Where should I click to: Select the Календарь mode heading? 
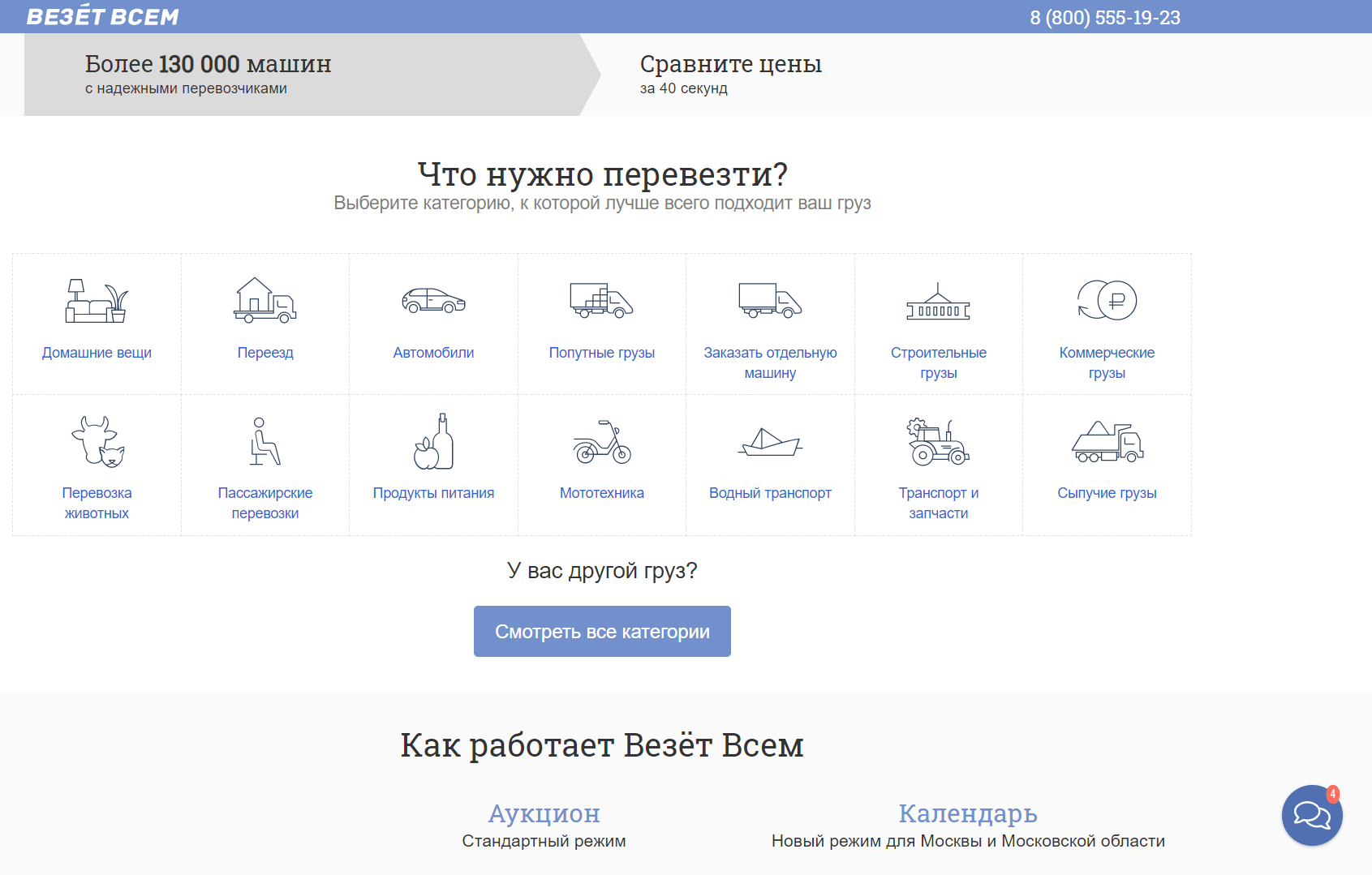tap(968, 813)
